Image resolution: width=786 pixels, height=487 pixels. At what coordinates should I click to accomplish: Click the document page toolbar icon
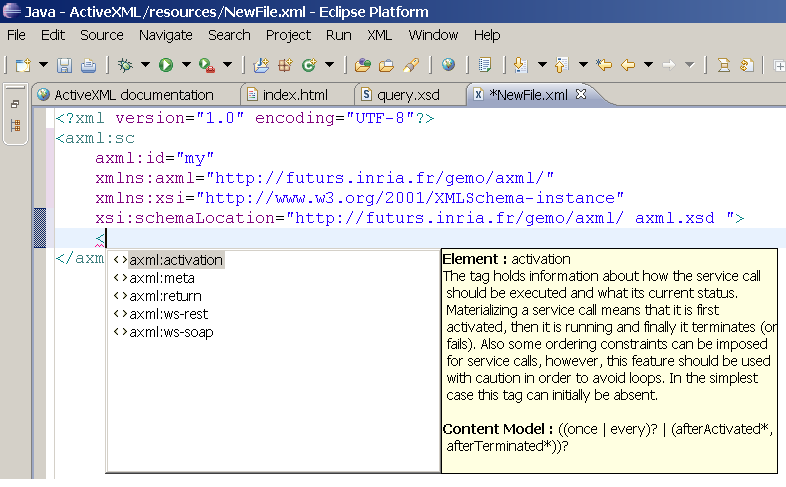point(485,65)
